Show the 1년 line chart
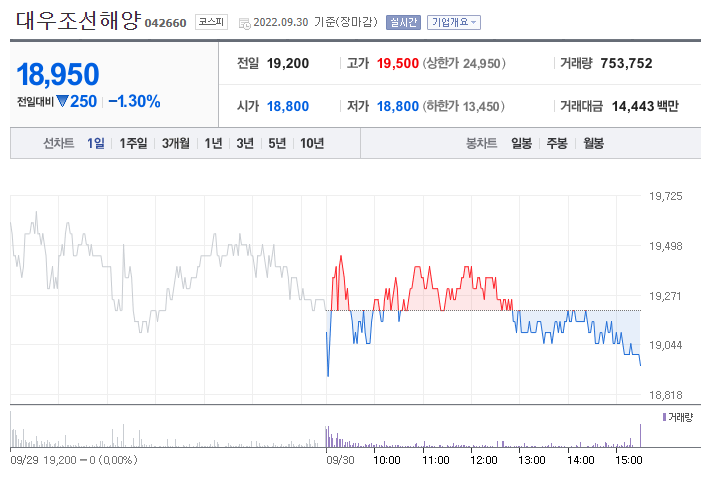This screenshot has width=701, height=481. click(213, 143)
